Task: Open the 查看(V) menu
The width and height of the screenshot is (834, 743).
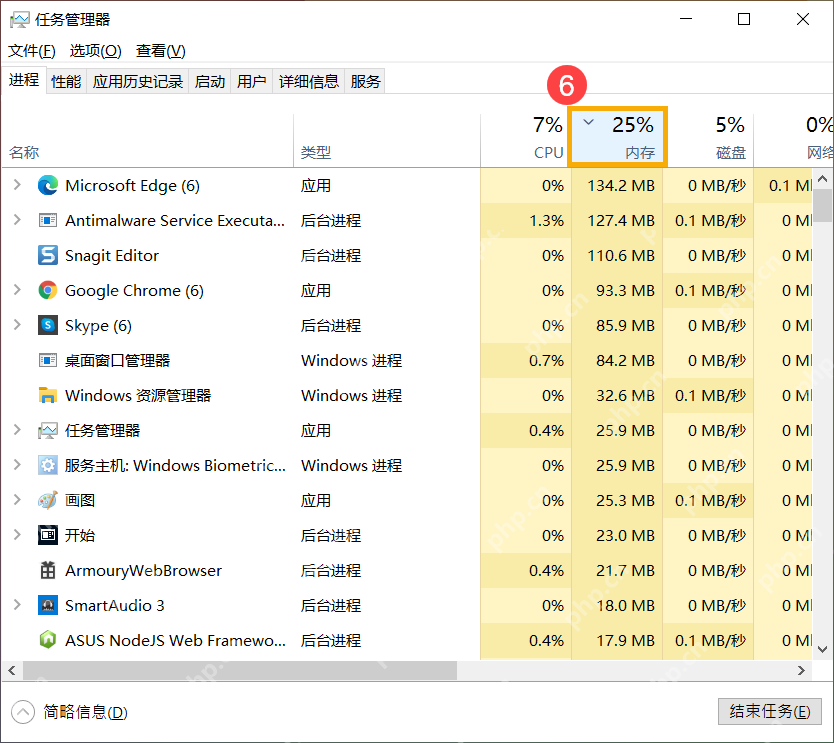Action: coord(161,51)
